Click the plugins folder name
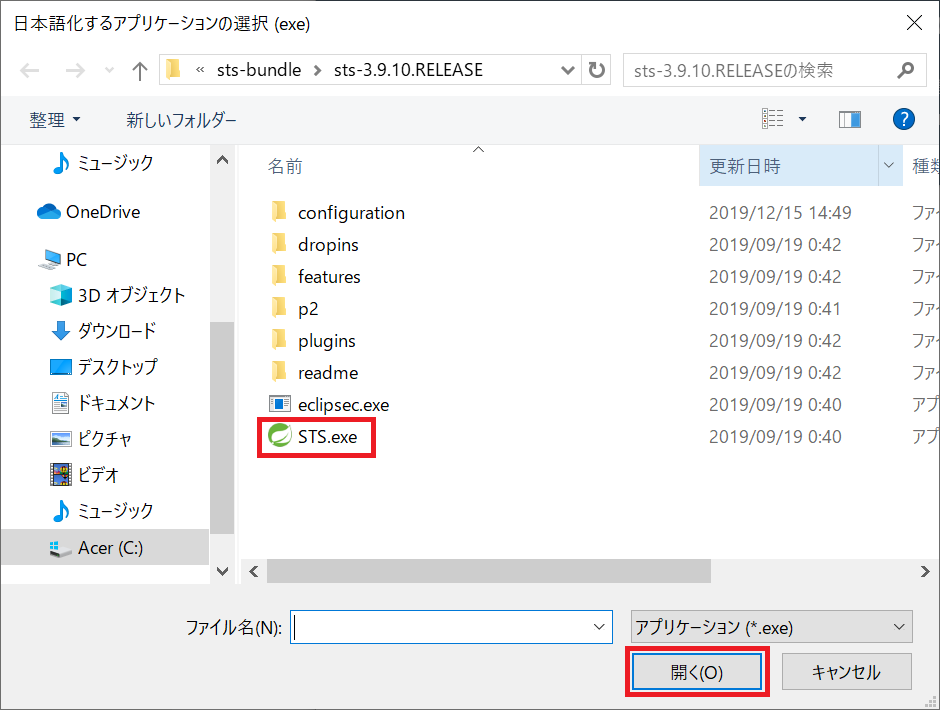Screen dimensions: 940x710 [327, 341]
